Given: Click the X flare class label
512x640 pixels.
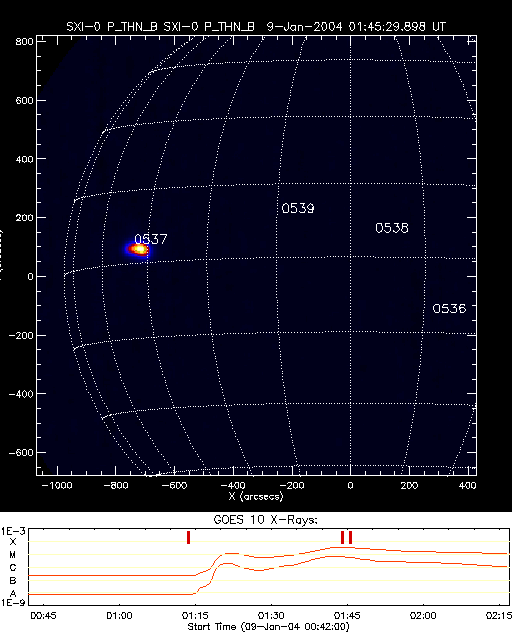Looking at the screenshot, I should pyautogui.click(x=13, y=542).
